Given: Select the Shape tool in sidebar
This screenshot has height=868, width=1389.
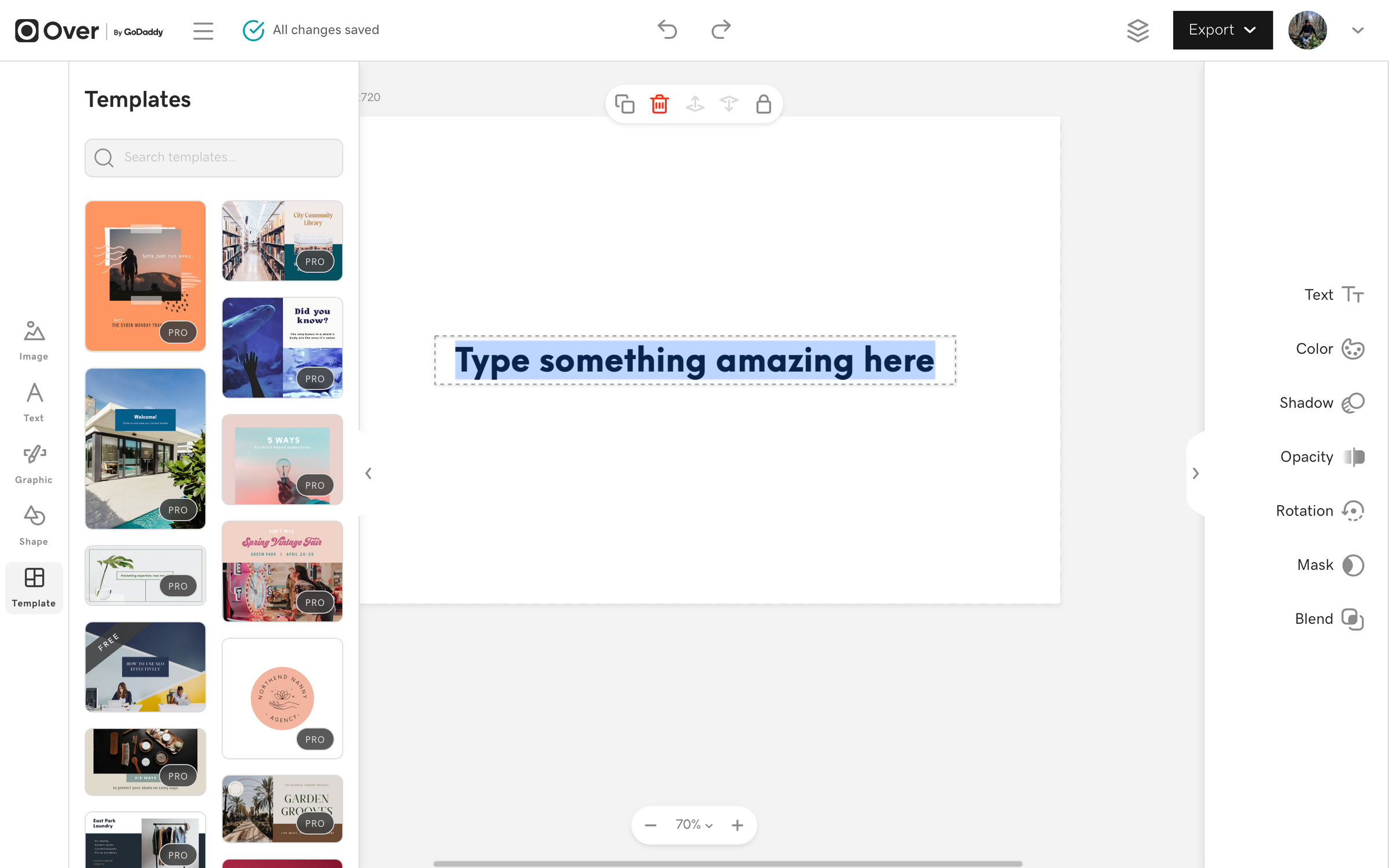Looking at the screenshot, I should click(34, 524).
